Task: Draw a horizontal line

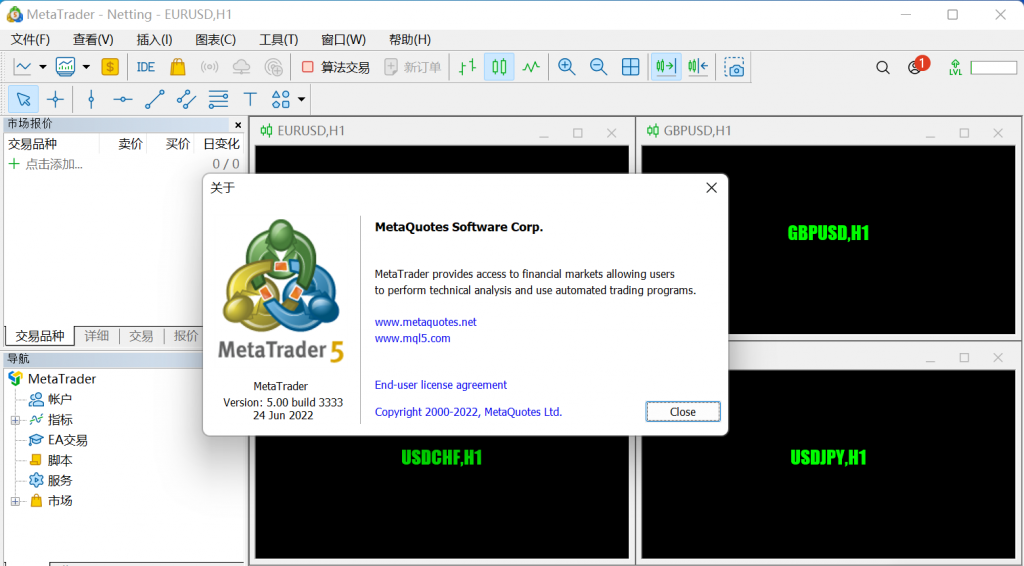Action: click(x=123, y=99)
